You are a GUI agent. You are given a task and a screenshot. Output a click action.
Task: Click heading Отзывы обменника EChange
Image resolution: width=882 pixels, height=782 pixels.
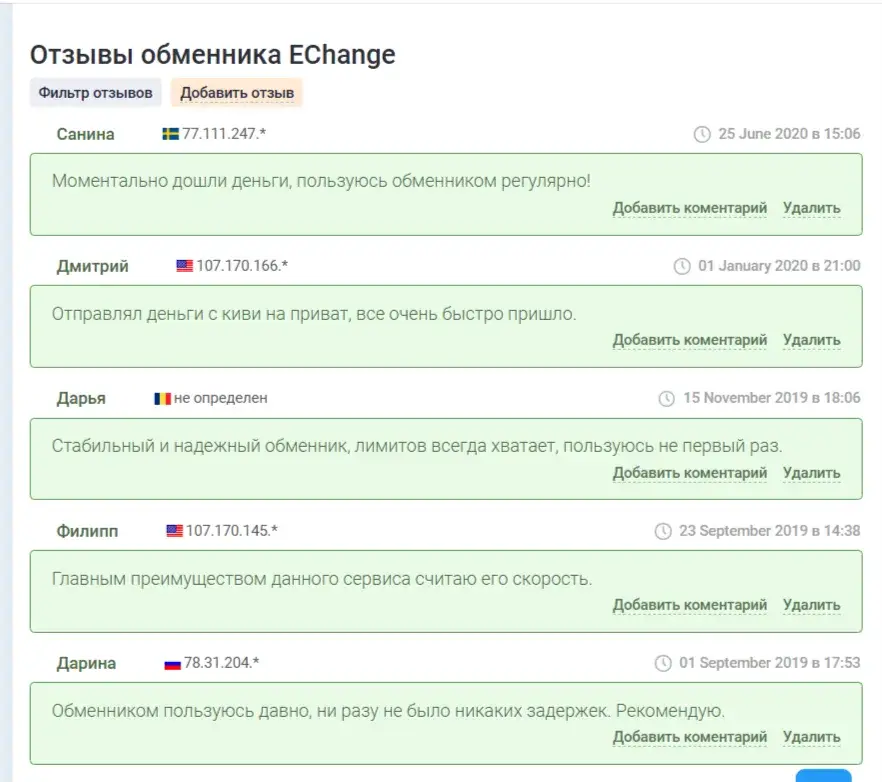coord(213,55)
